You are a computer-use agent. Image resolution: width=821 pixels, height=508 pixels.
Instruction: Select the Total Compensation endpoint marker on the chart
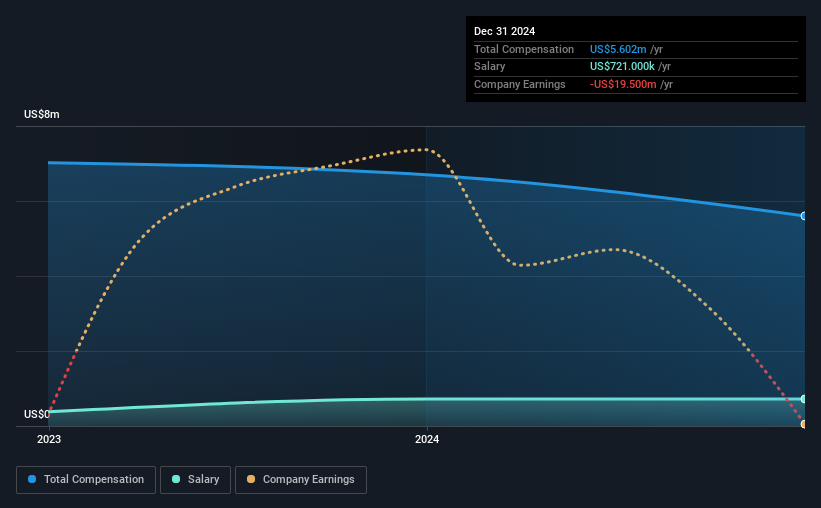[804, 216]
